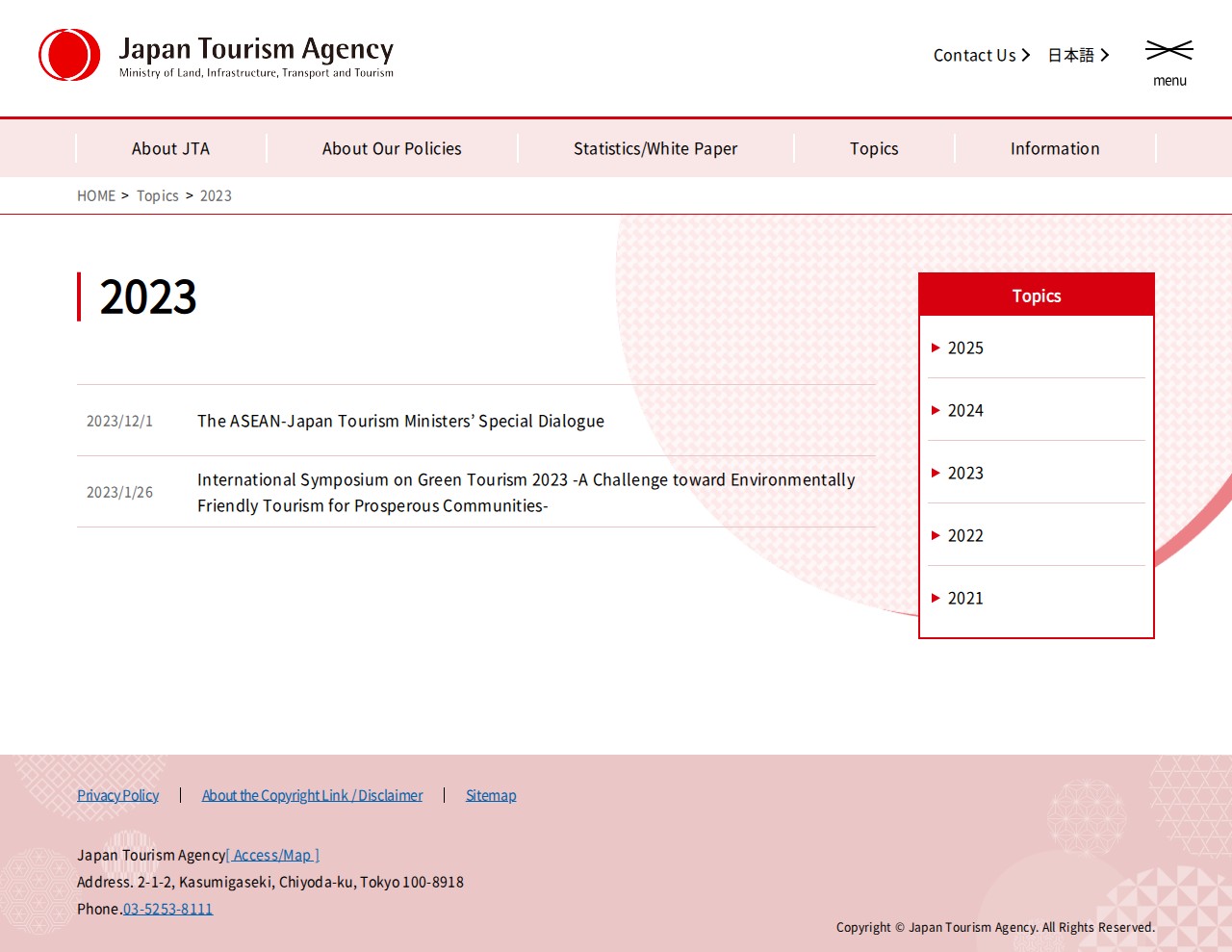Click the 2023 breadcrumb text
Viewport: 1232px width, 952px height.
(x=216, y=195)
